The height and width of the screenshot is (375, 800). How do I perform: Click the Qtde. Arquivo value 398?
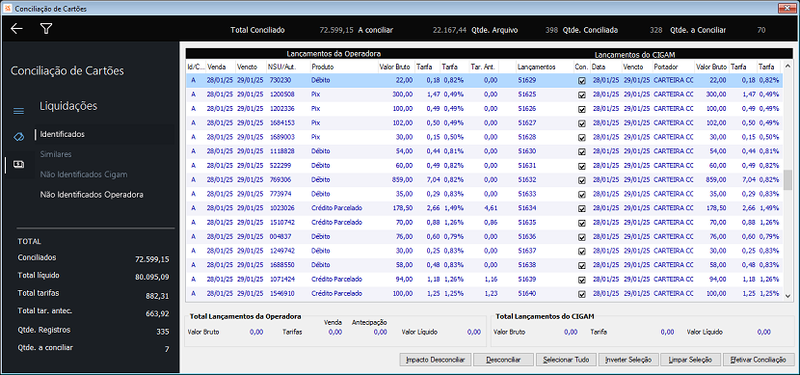coord(552,31)
